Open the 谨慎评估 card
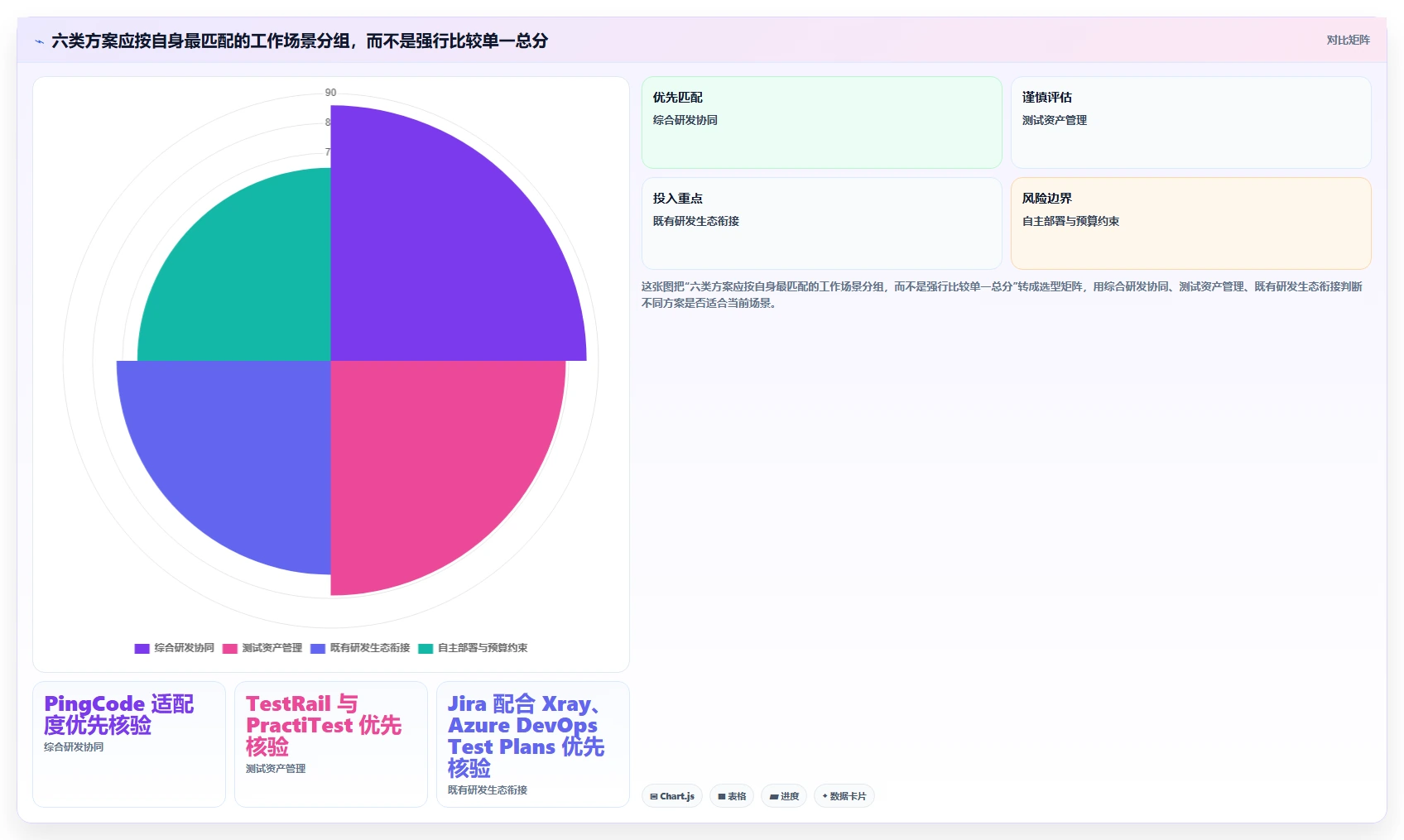 1190,122
